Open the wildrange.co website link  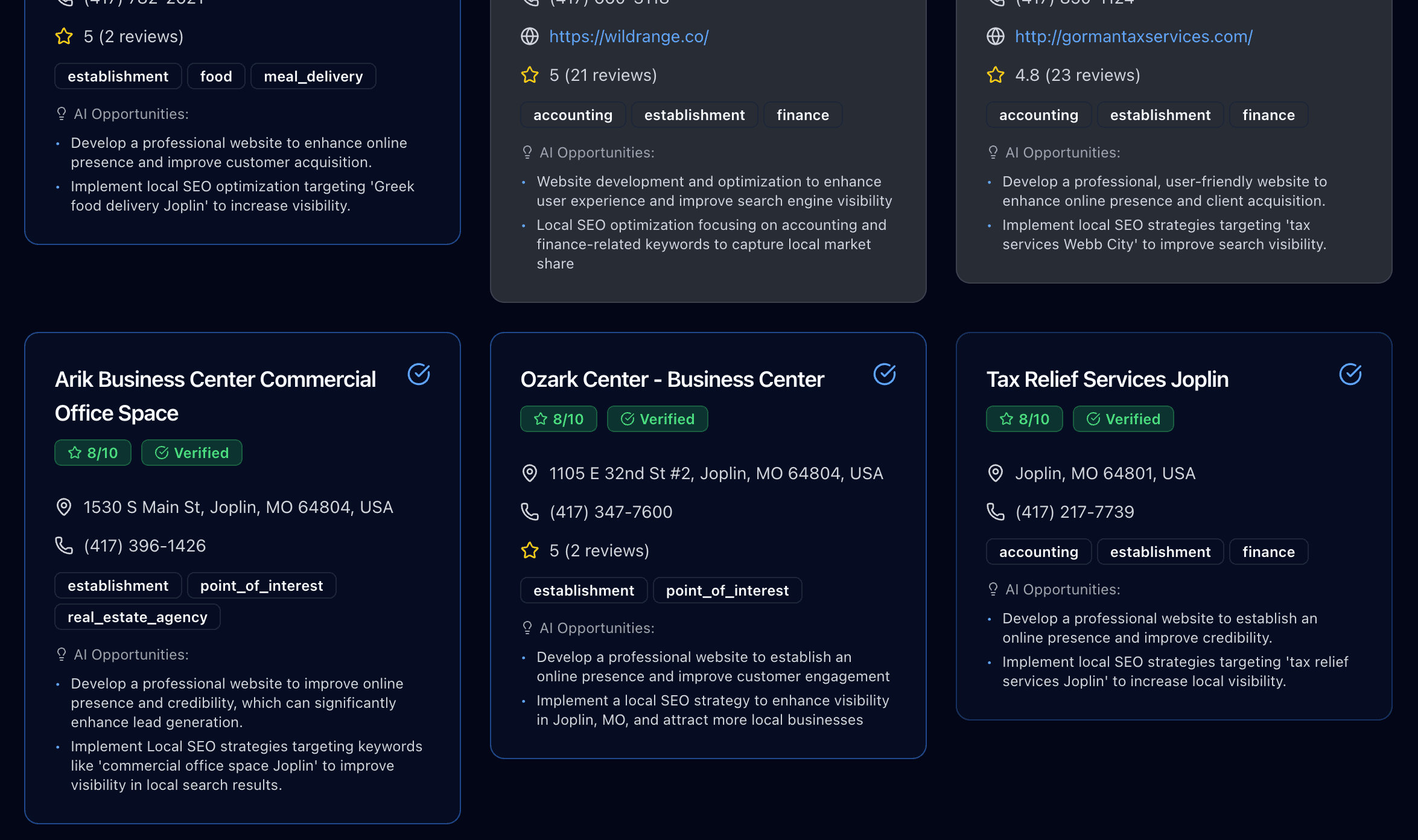coord(629,37)
